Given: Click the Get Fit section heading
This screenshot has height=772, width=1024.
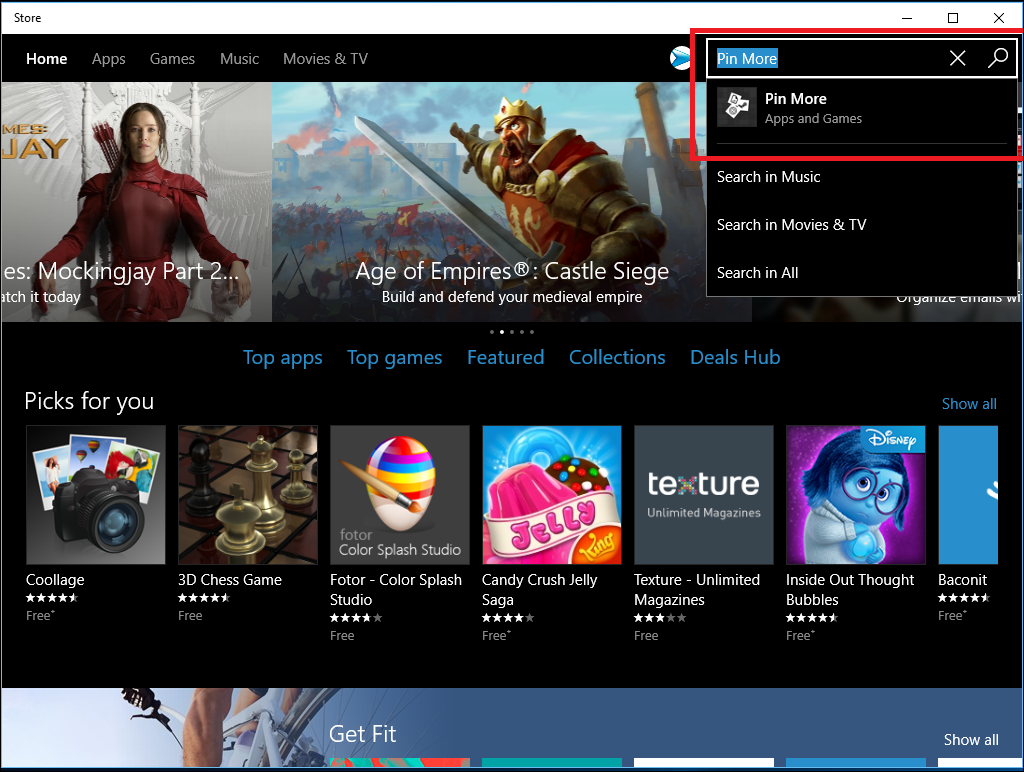Looking at the screenshot, I should [362, 734].
